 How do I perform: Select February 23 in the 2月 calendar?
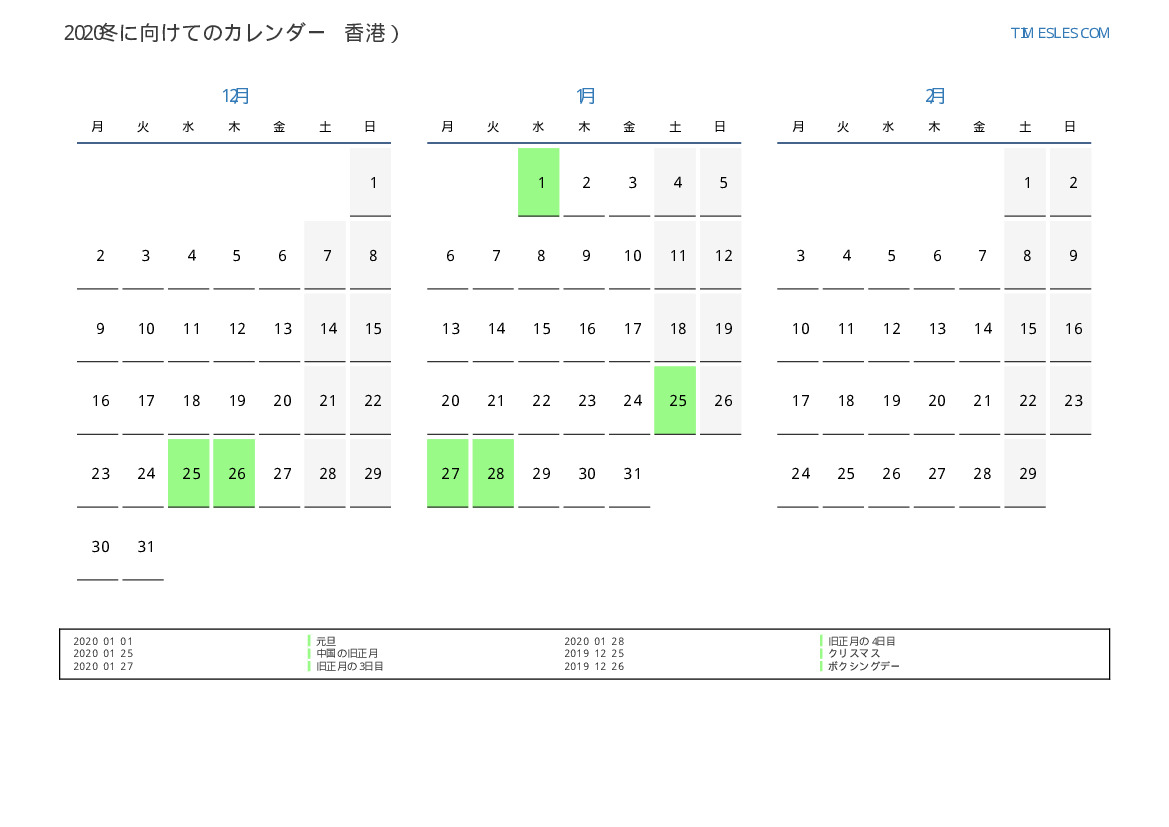point(1071,401)
